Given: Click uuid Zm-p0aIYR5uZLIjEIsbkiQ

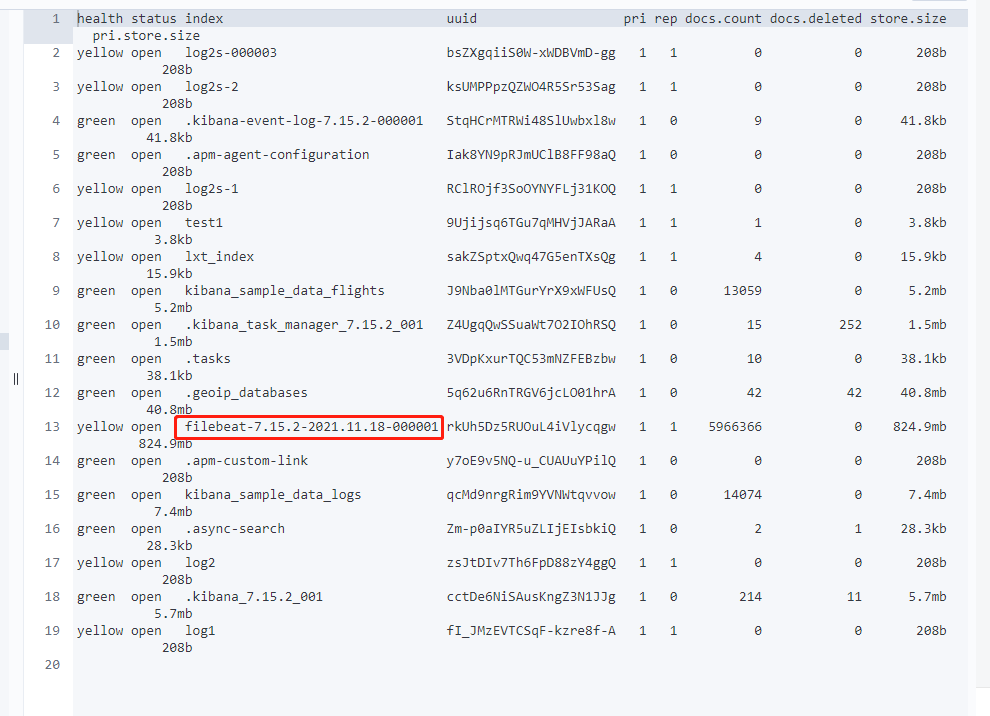Looking at the screenshot, I should coord(531,529).
